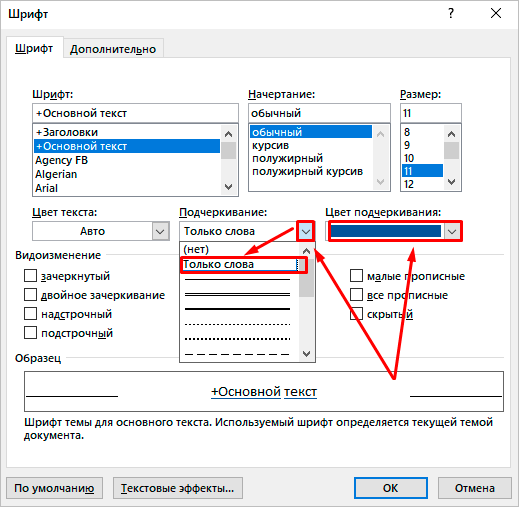Click underline list scroll up arrow
This screenshot has height=507, width=519.
[x=306, y=251]
